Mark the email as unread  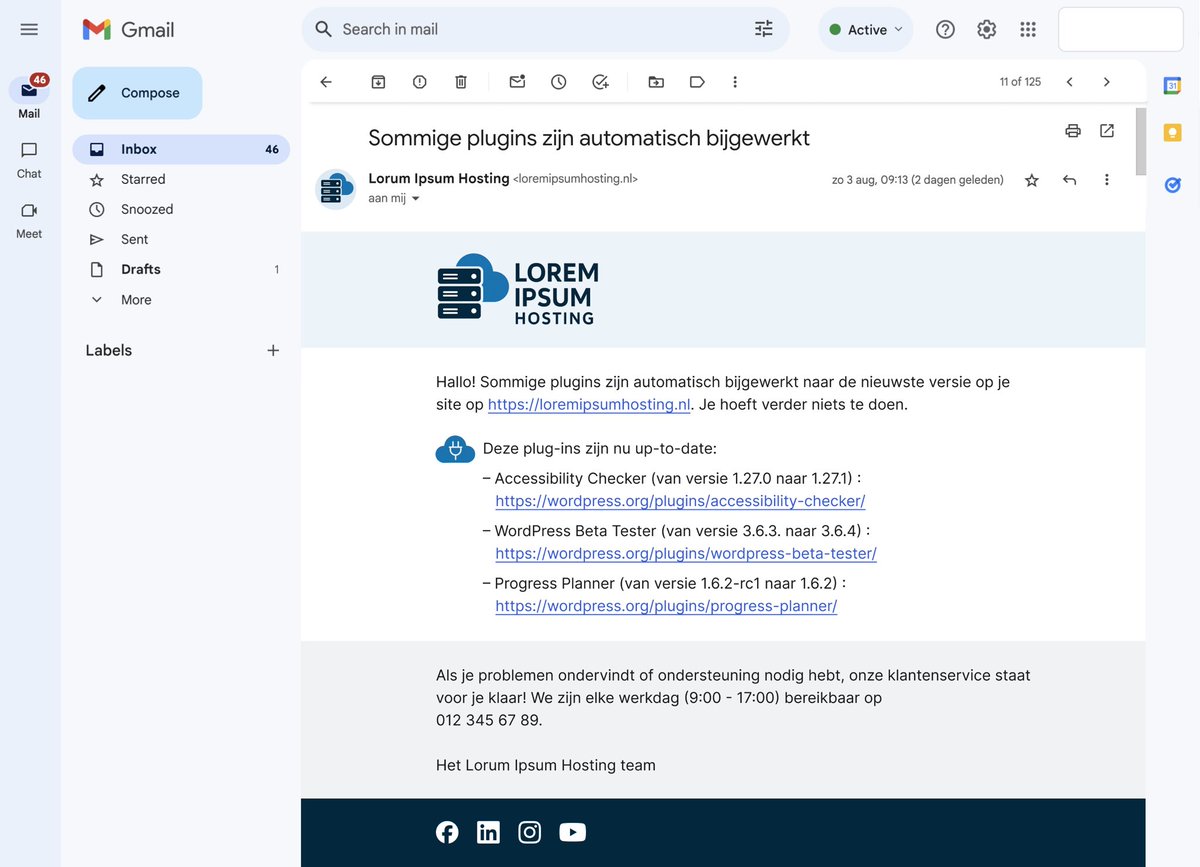point(517,82)
